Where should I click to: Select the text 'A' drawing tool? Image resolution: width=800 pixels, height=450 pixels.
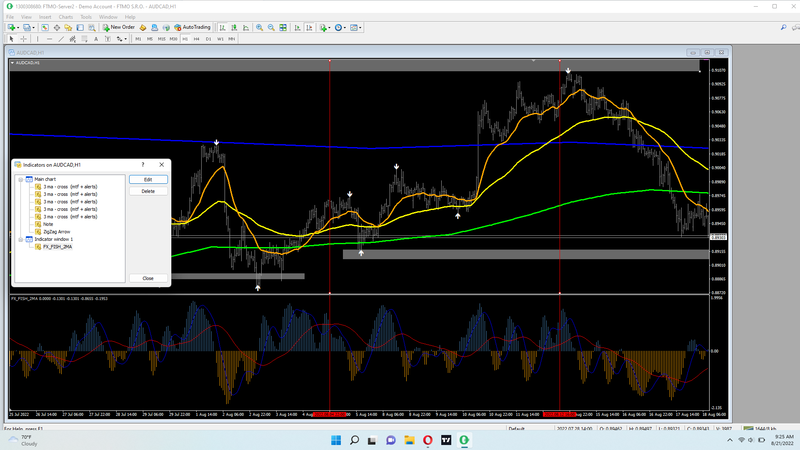[96, 39]
